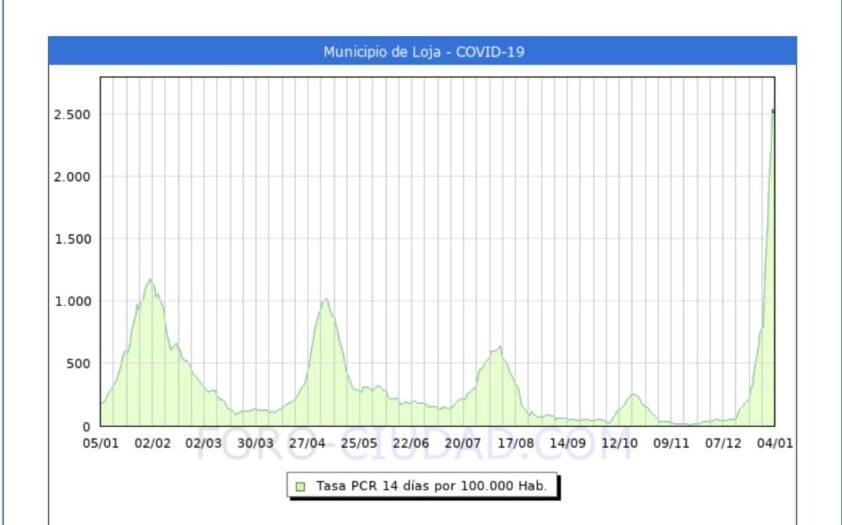
Task: Click the chart peak near 2.500 at far right
Action: [772, 110]
